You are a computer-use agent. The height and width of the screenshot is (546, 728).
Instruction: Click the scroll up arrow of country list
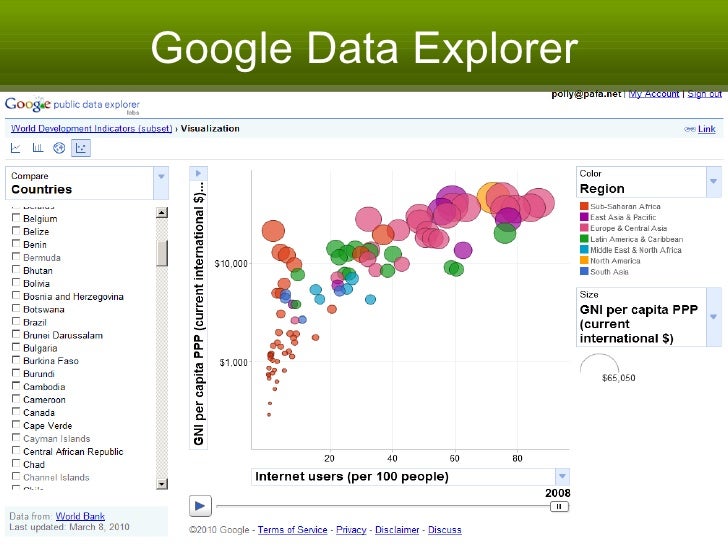point(162,213)
